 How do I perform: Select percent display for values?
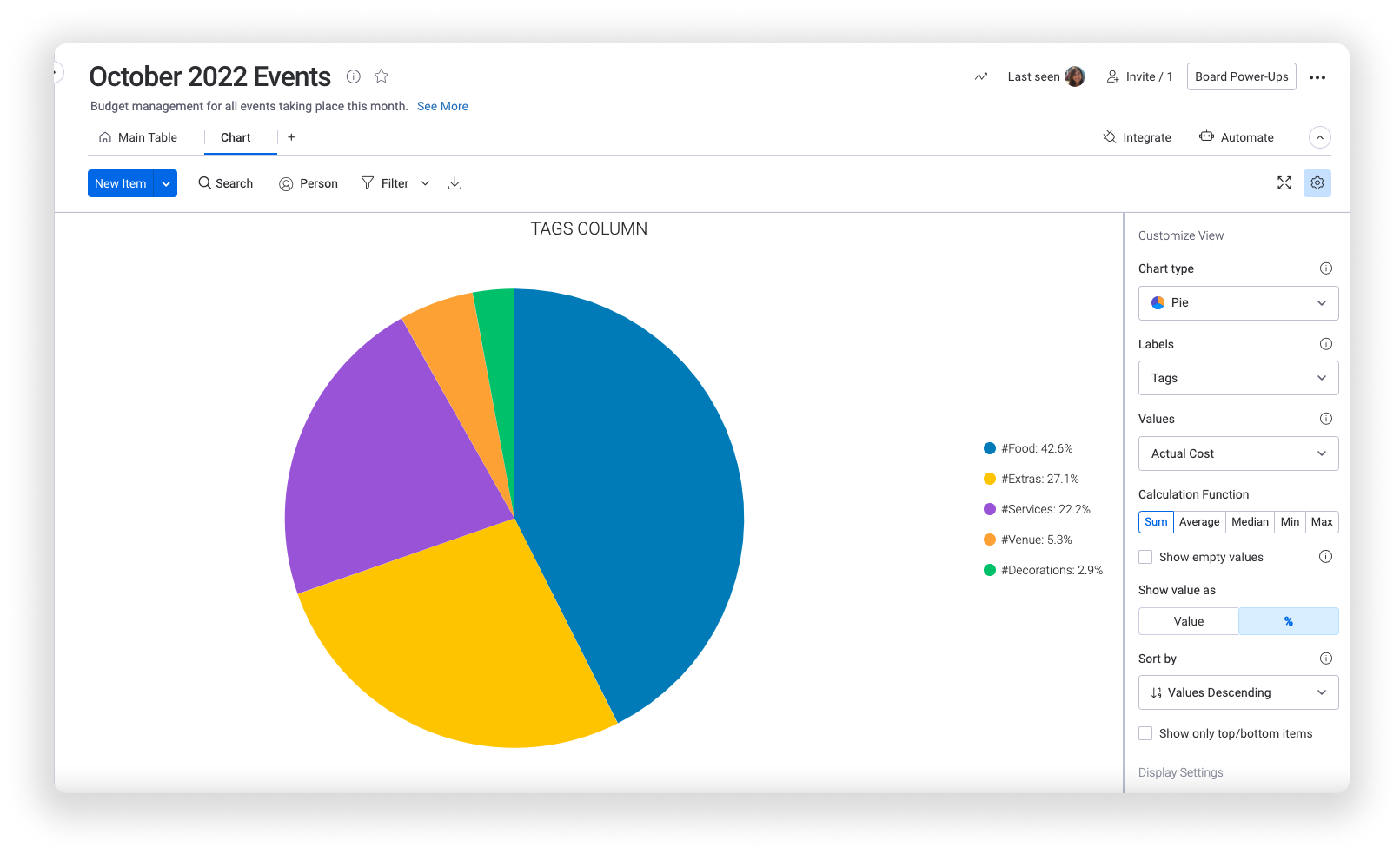(x=1289, y=621)
